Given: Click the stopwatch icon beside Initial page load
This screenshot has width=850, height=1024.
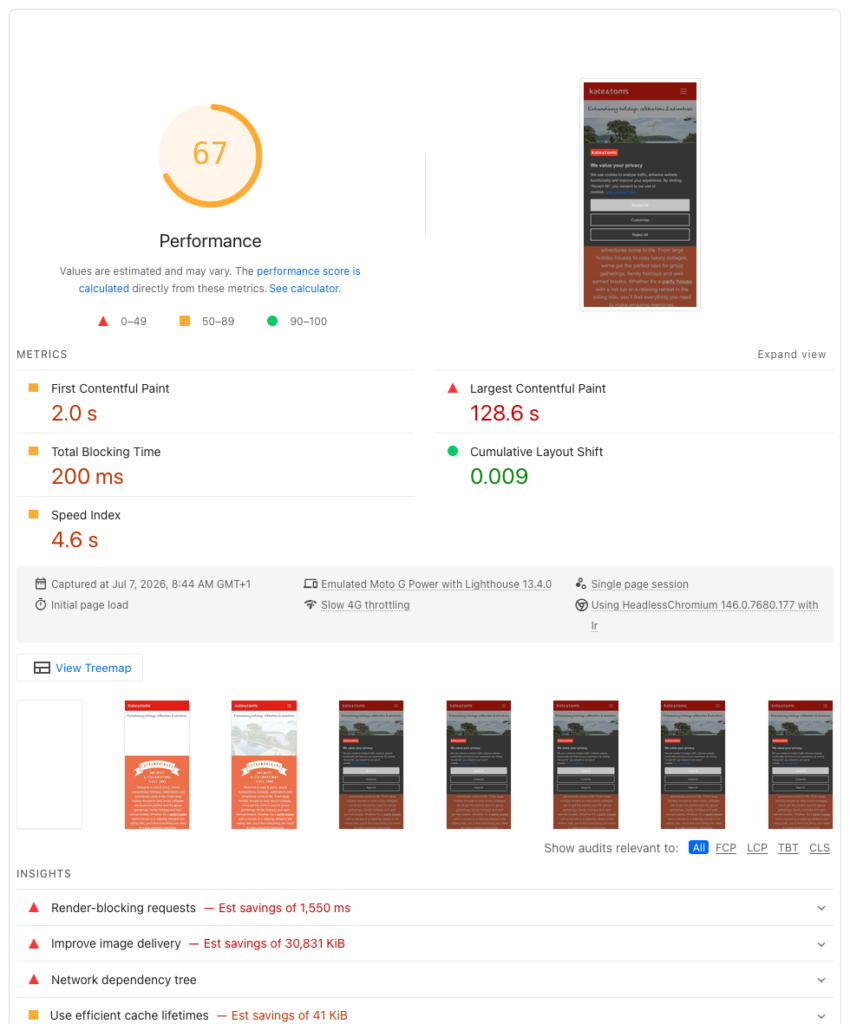Looking at the screenshot, I should [x=40, y=604].
